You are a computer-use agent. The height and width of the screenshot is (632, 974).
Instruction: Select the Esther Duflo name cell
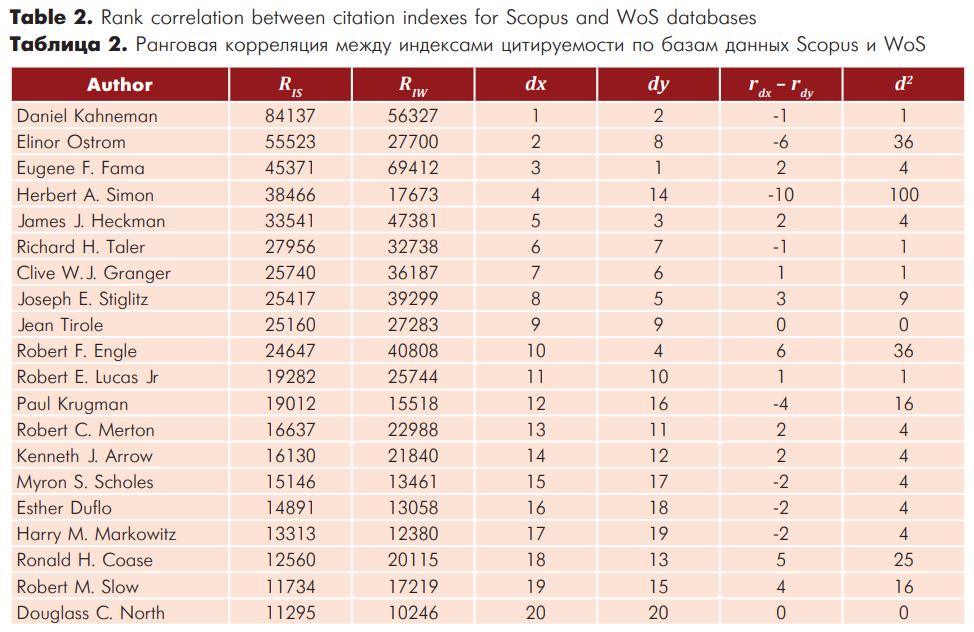[x=64, y=508]
